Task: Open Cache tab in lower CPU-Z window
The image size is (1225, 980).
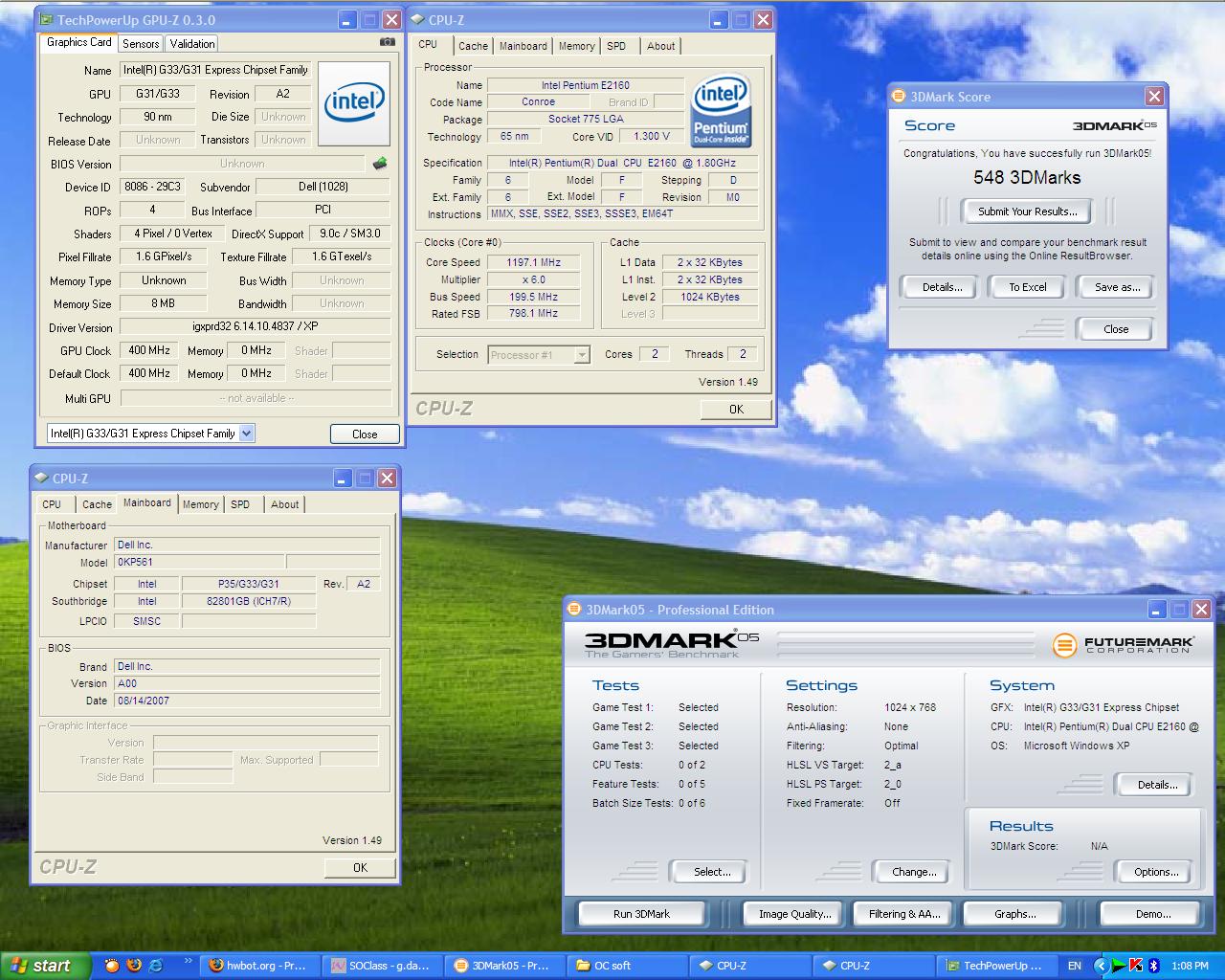Action: coord(97,504)
